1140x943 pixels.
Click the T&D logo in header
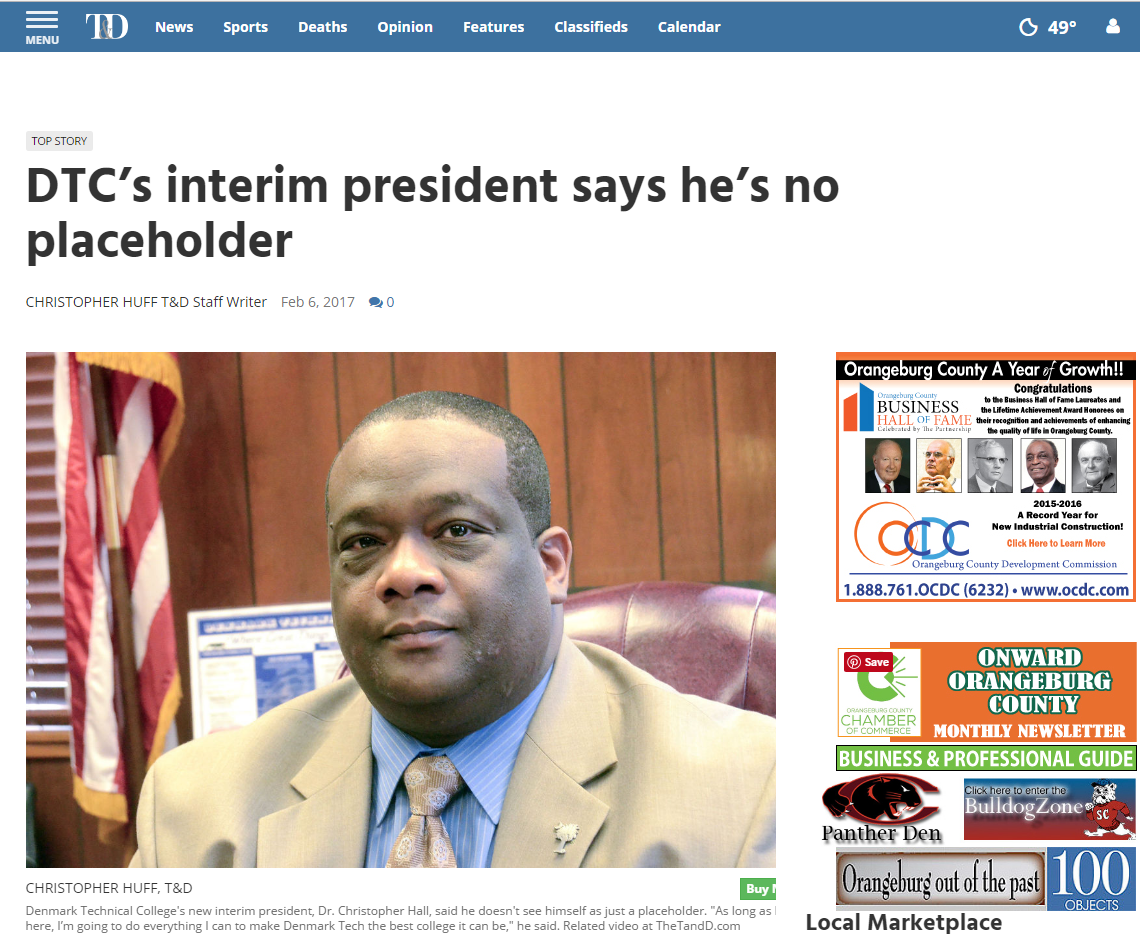coord(107,27)
